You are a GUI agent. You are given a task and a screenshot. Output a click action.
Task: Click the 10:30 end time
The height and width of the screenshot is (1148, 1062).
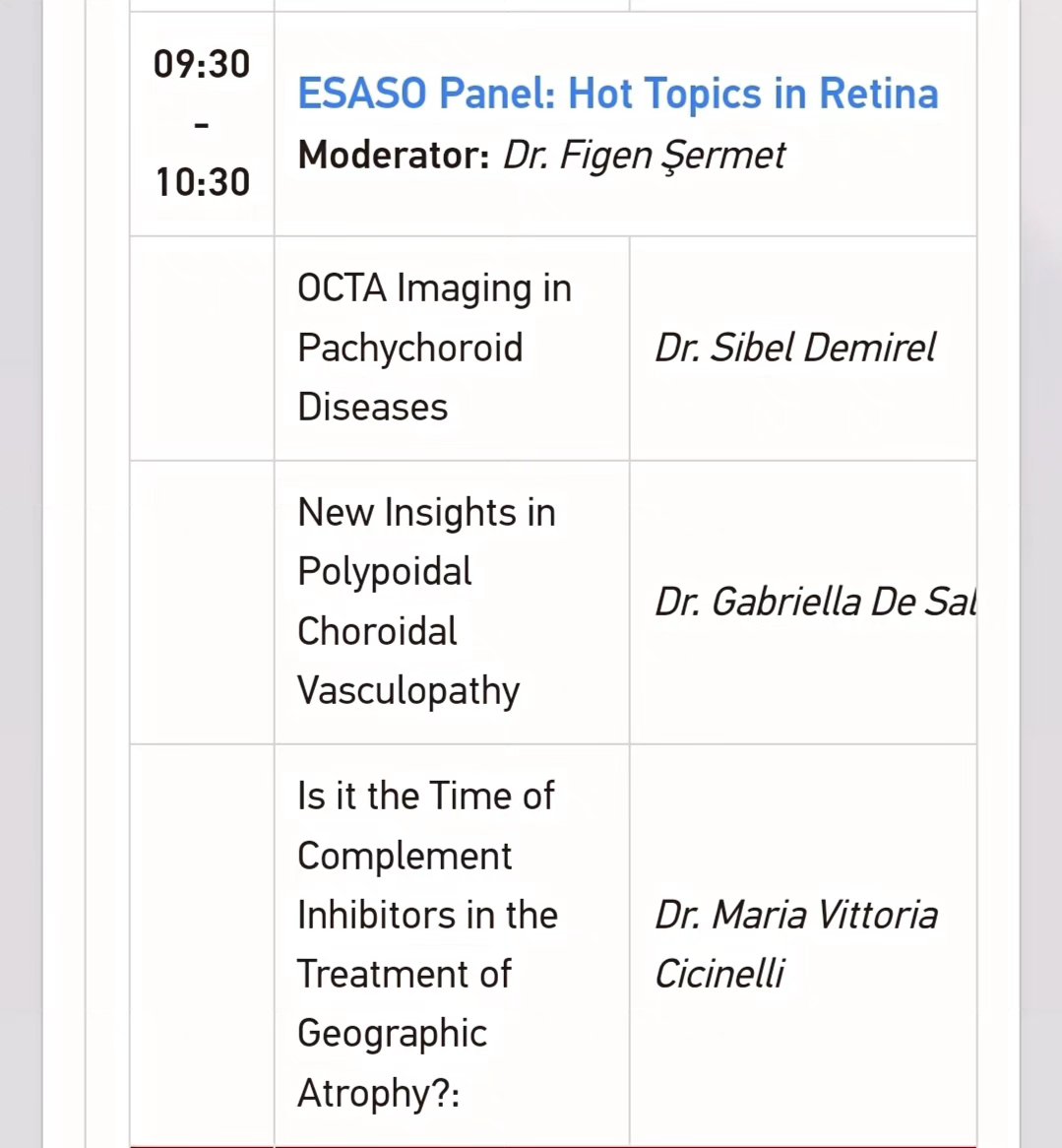pyautogui.click(x=203, y=182)
